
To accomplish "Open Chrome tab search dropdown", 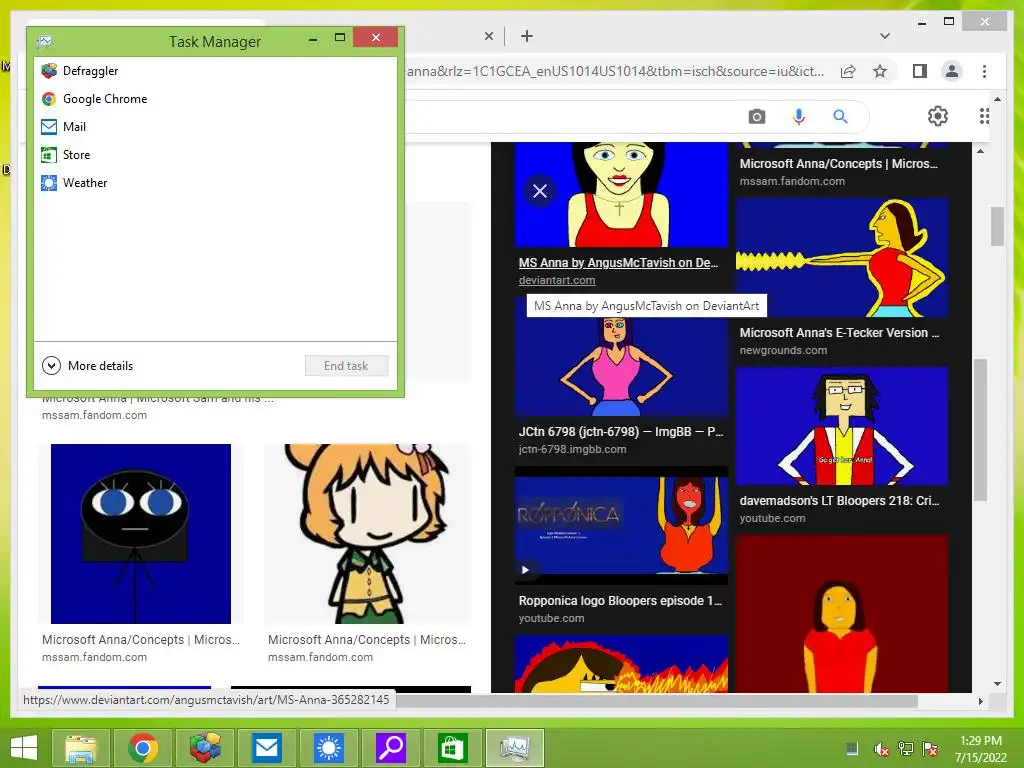I will coord(885,36).
